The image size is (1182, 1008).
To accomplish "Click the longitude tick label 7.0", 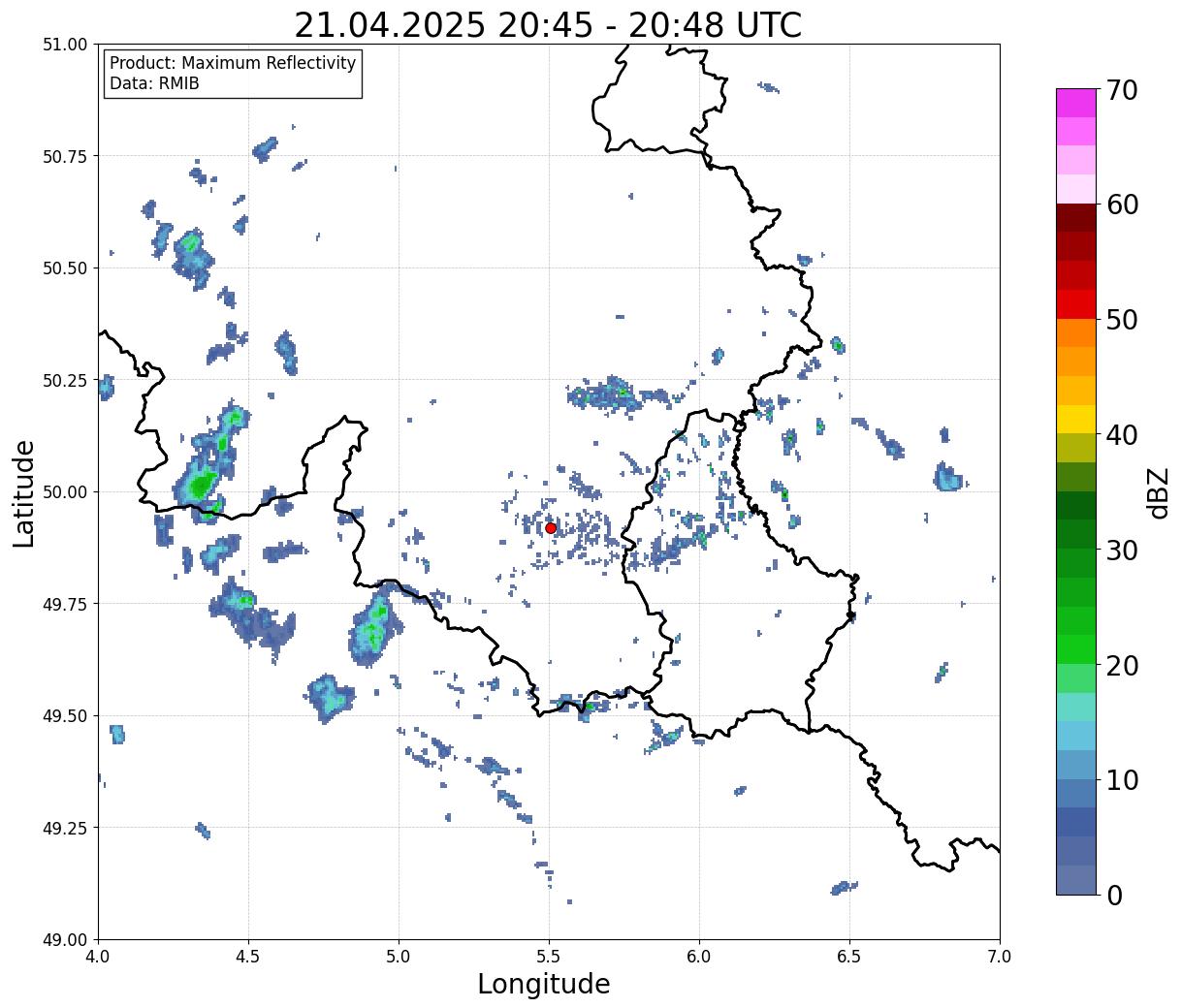I will pyautogui.click(x=1000, y=957).
